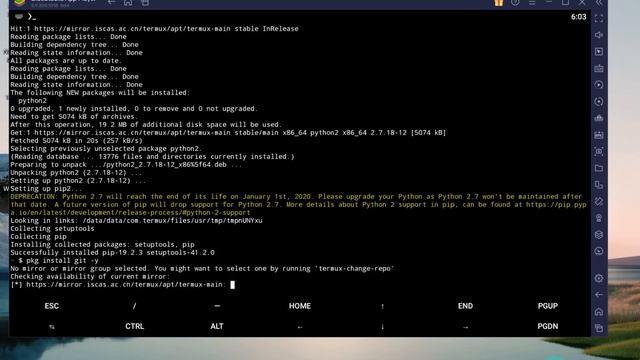Viewport: 640px width, 360px height.
Task: Click the cursor lock play-box sidebar icon
Action: tap(599, 52)
